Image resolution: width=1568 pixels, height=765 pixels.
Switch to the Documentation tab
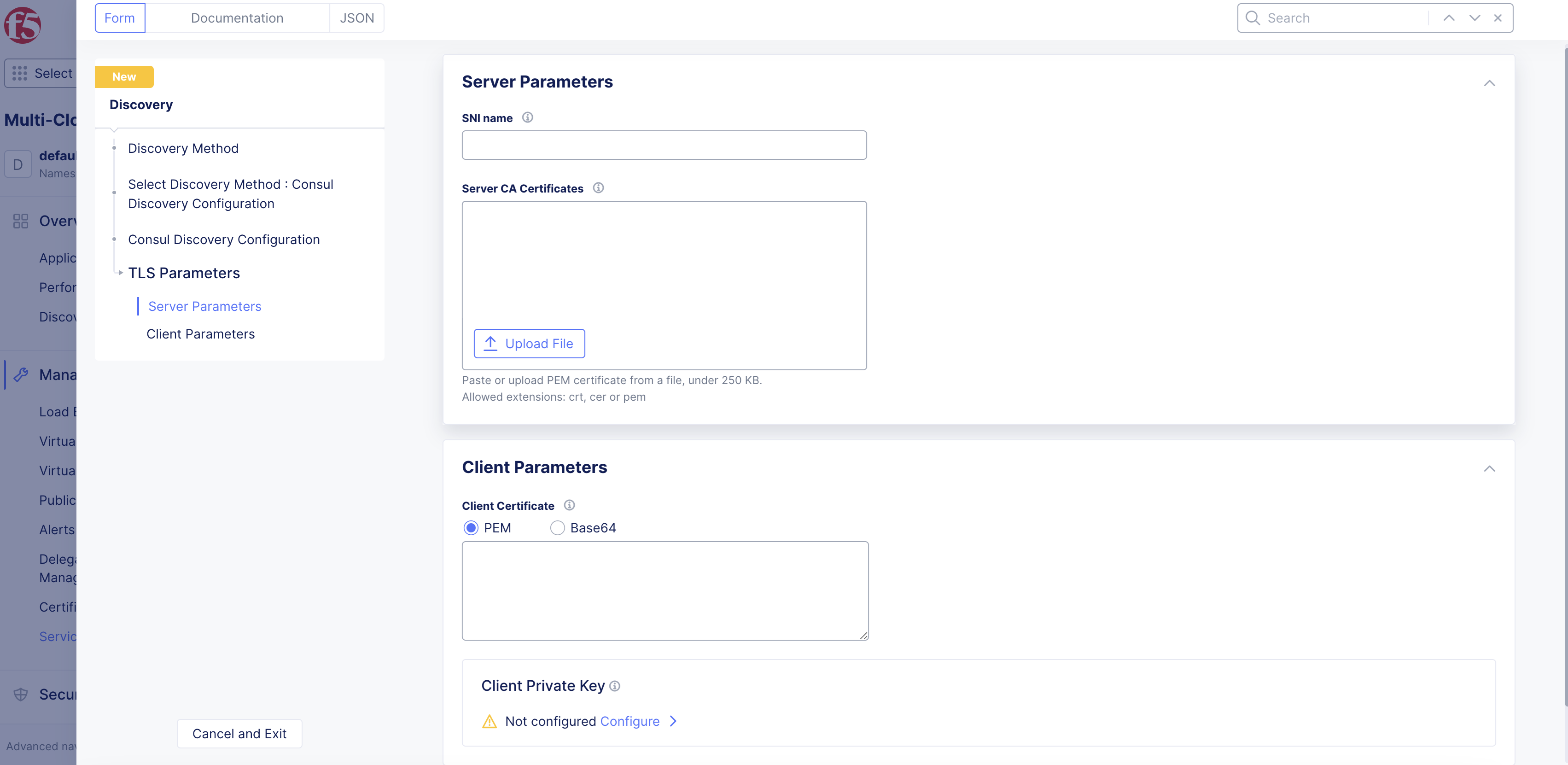pos(237,18)
